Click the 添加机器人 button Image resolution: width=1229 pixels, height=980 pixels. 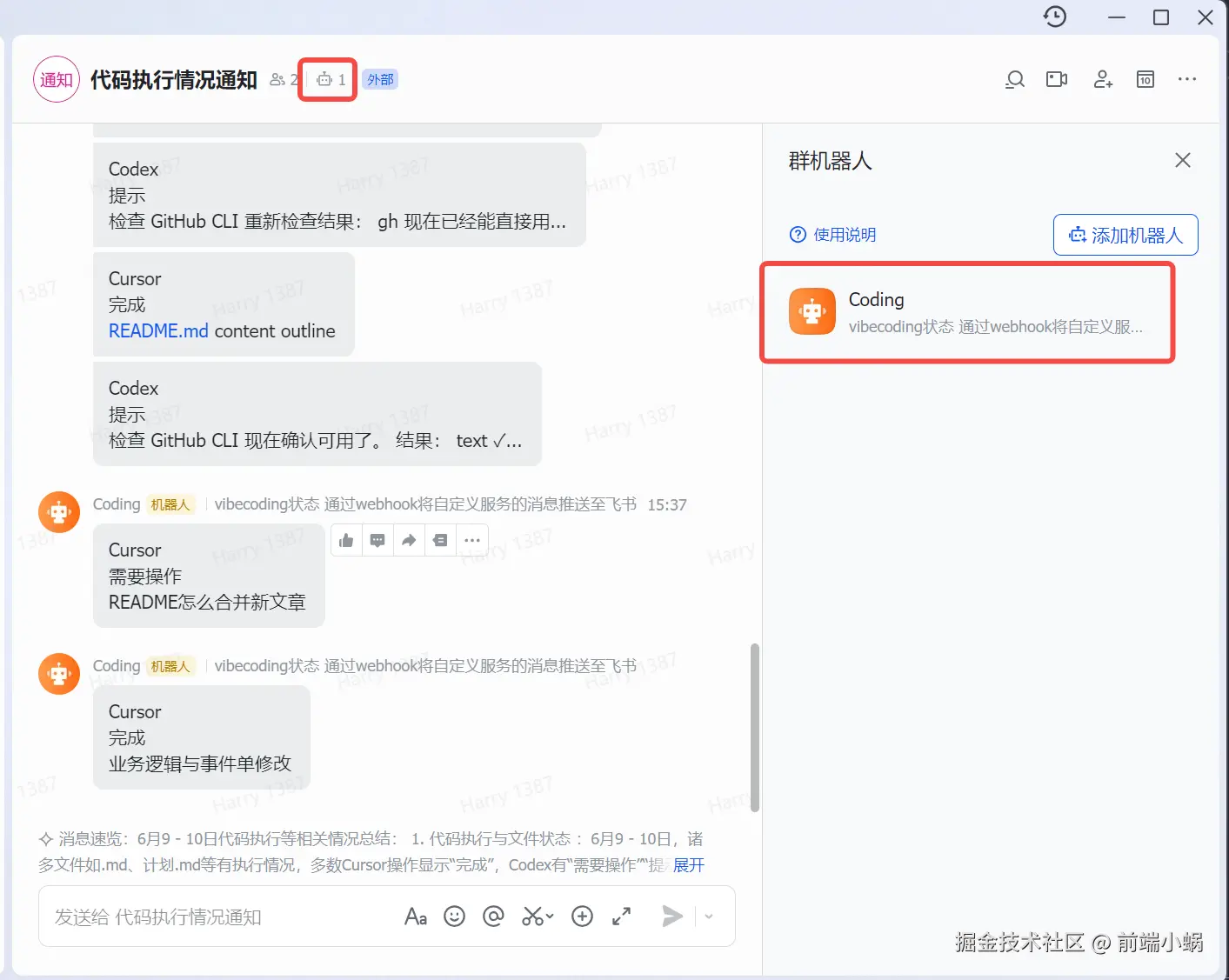tap(1125, 235)
